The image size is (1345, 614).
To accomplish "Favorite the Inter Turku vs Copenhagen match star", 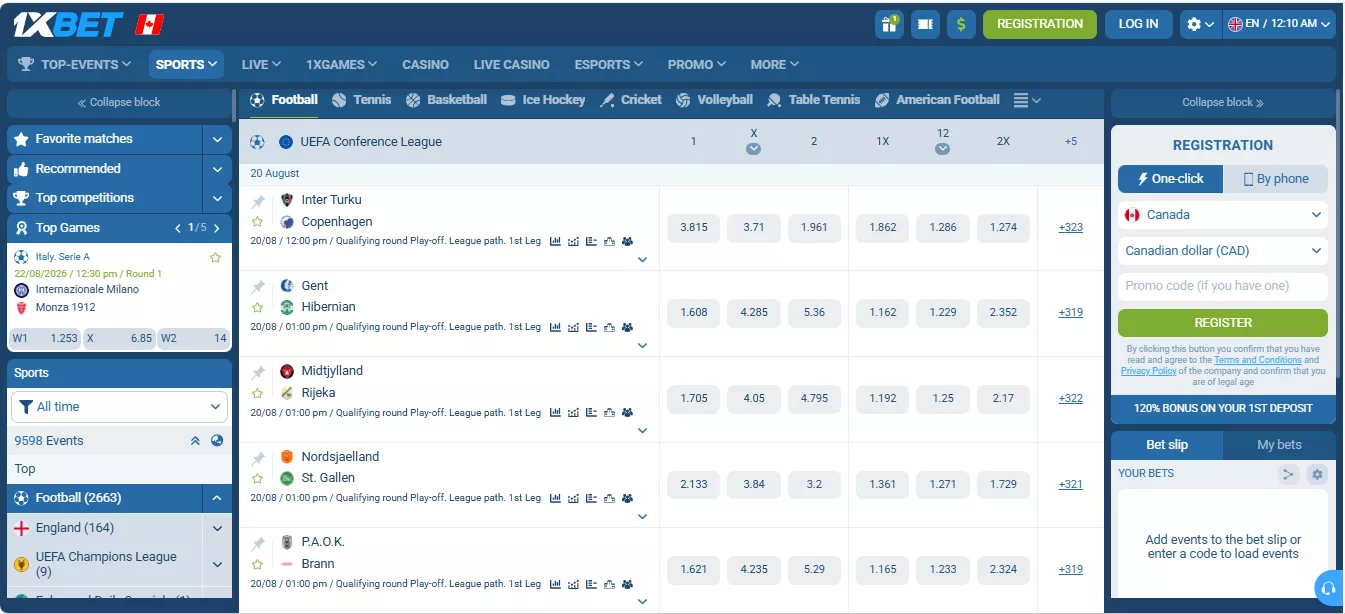I will (x=258, y=222).
